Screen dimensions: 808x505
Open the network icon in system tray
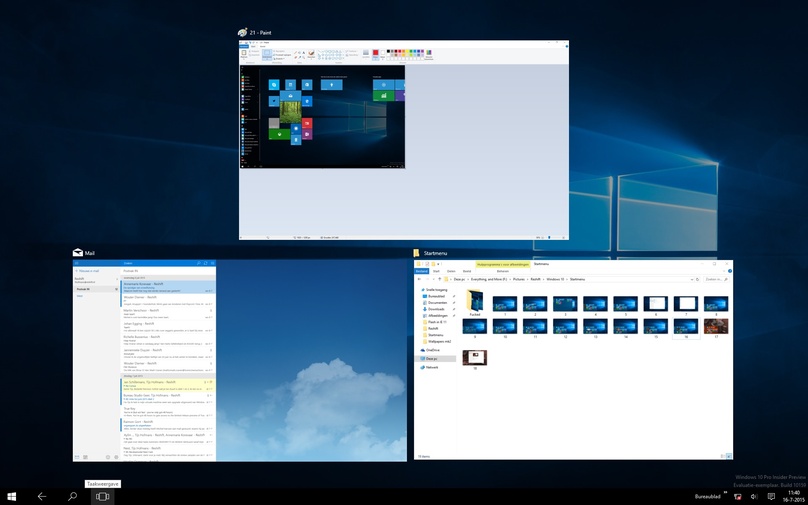[737, 496]
